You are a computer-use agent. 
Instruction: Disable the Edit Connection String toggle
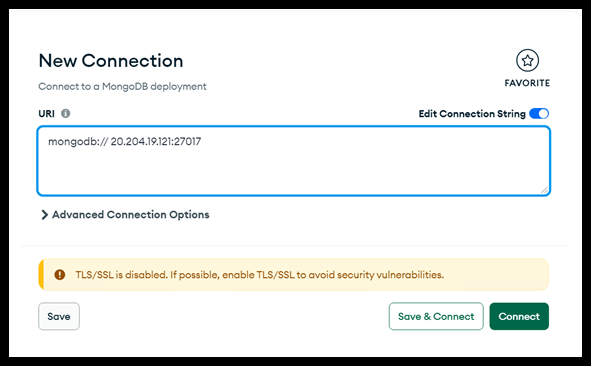click(539, 113)
